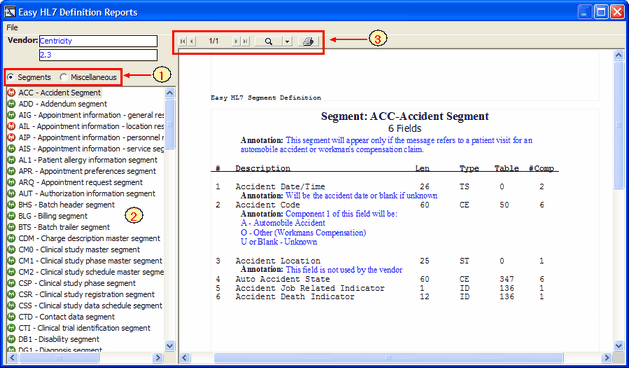Click report pane scroll up arrow
629x368 pixels.
coord(619,55)
